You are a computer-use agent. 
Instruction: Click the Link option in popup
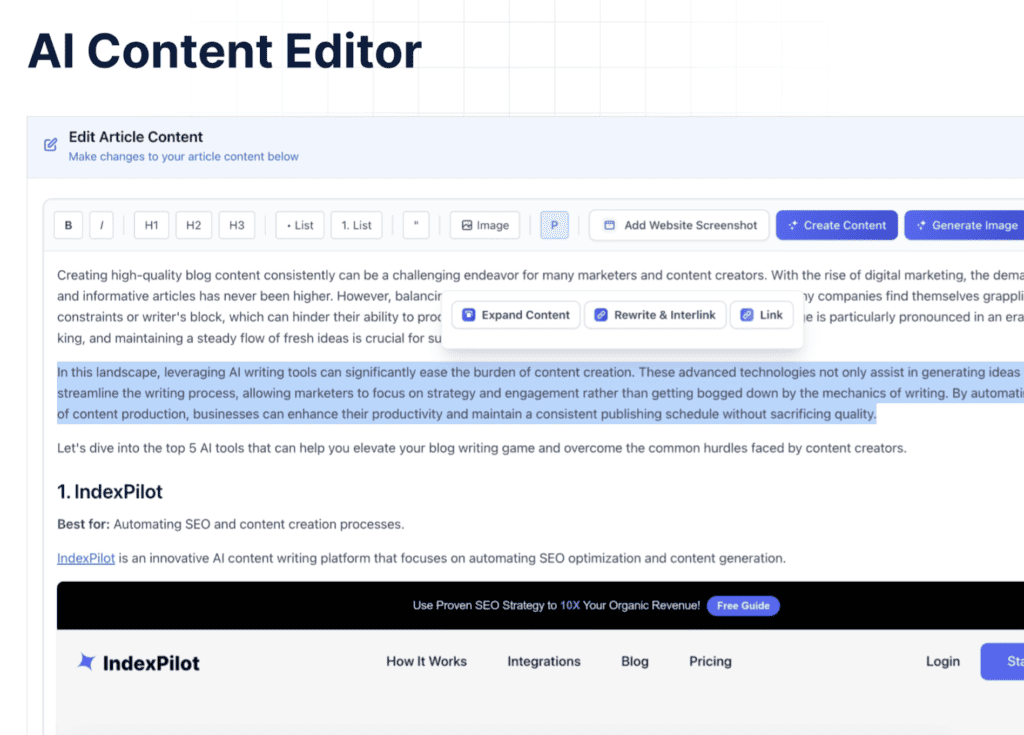coord(761,315)
